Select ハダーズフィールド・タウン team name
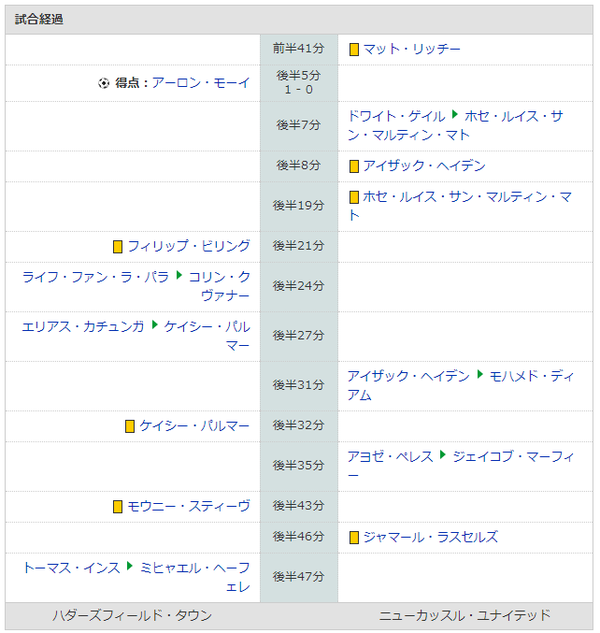The image size is (600, 633). click(x=132, y=616)
